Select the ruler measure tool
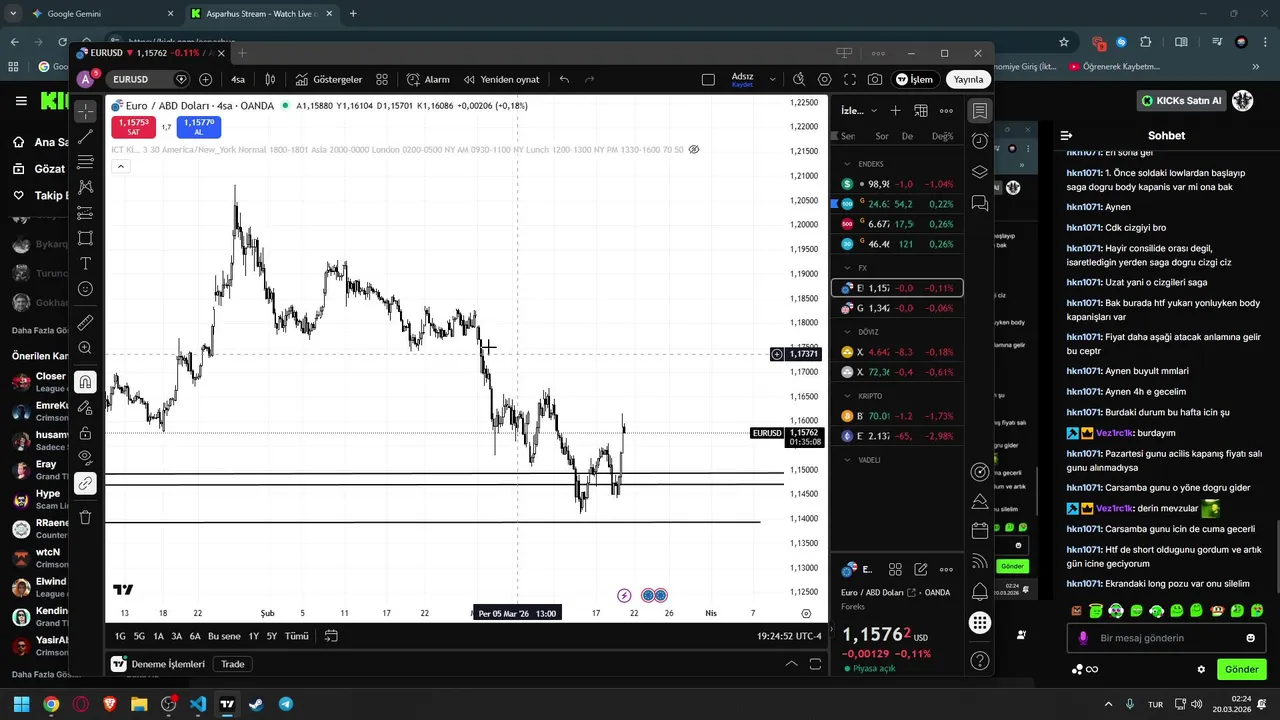1280x720 pixels. point(85,323)
